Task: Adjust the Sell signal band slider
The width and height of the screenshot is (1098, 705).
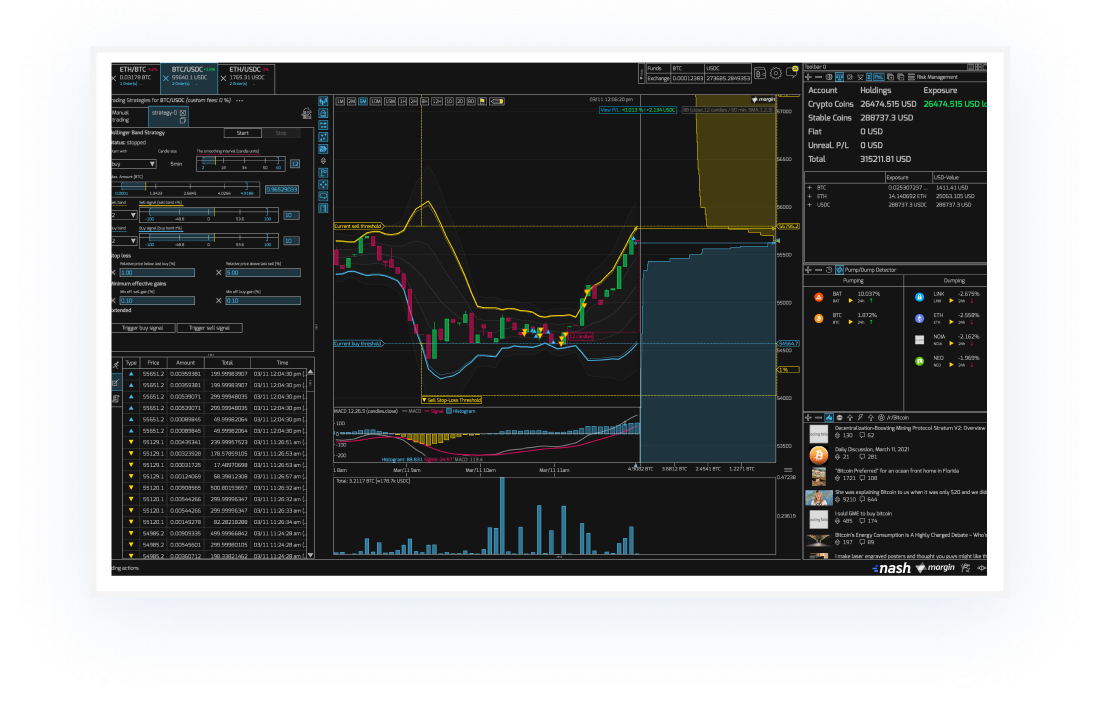Action: pyautogui.click(x=209, y=215)
